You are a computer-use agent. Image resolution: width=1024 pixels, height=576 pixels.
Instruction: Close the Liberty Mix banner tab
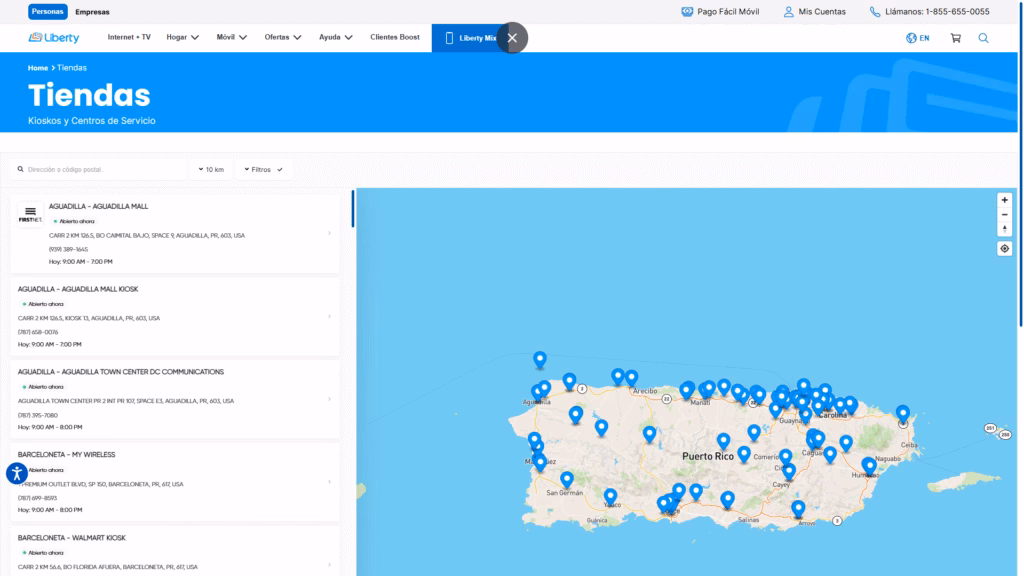pos(512,38)
